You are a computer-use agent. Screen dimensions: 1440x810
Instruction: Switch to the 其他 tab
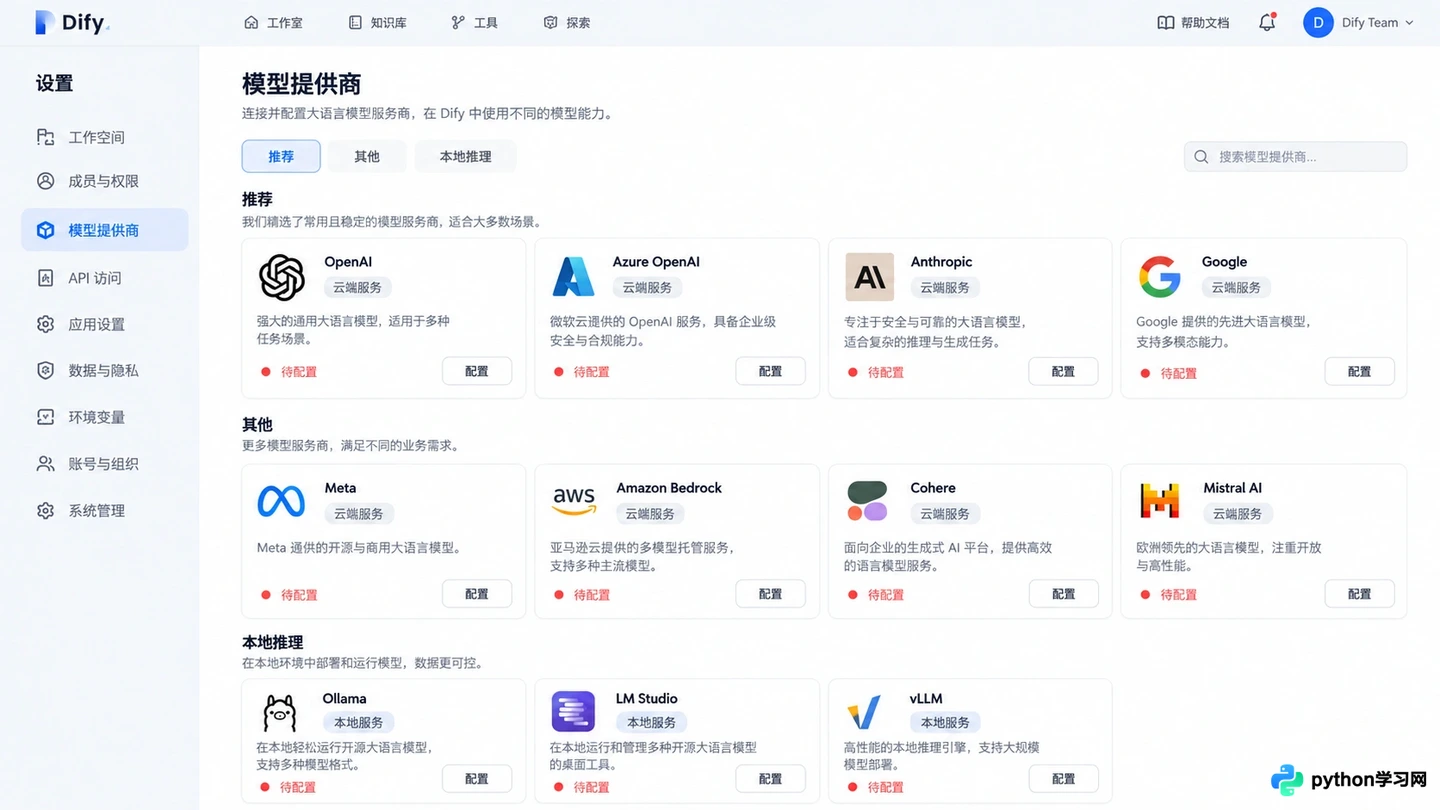367,156
